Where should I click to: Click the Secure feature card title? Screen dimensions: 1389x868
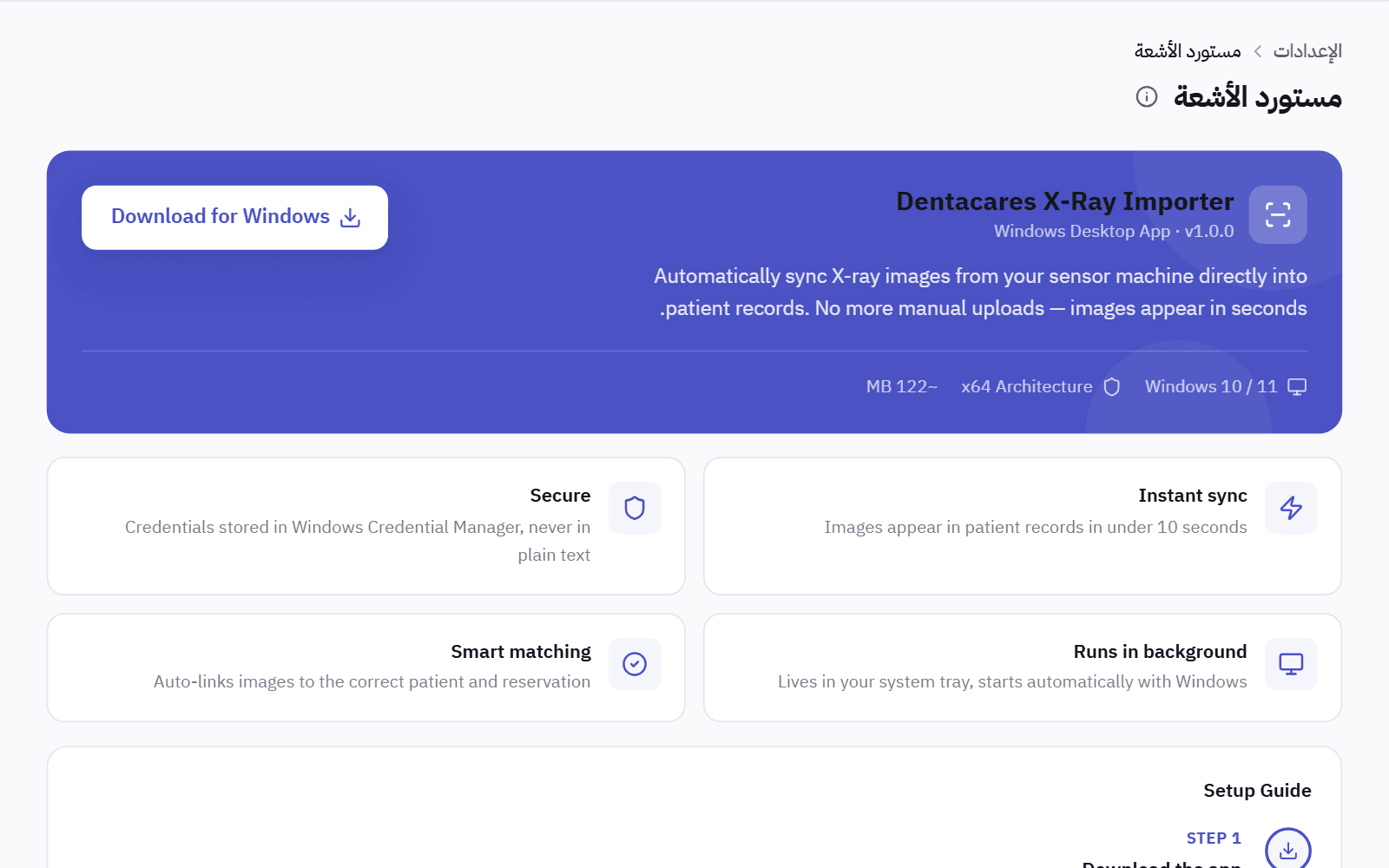[561, 496]
